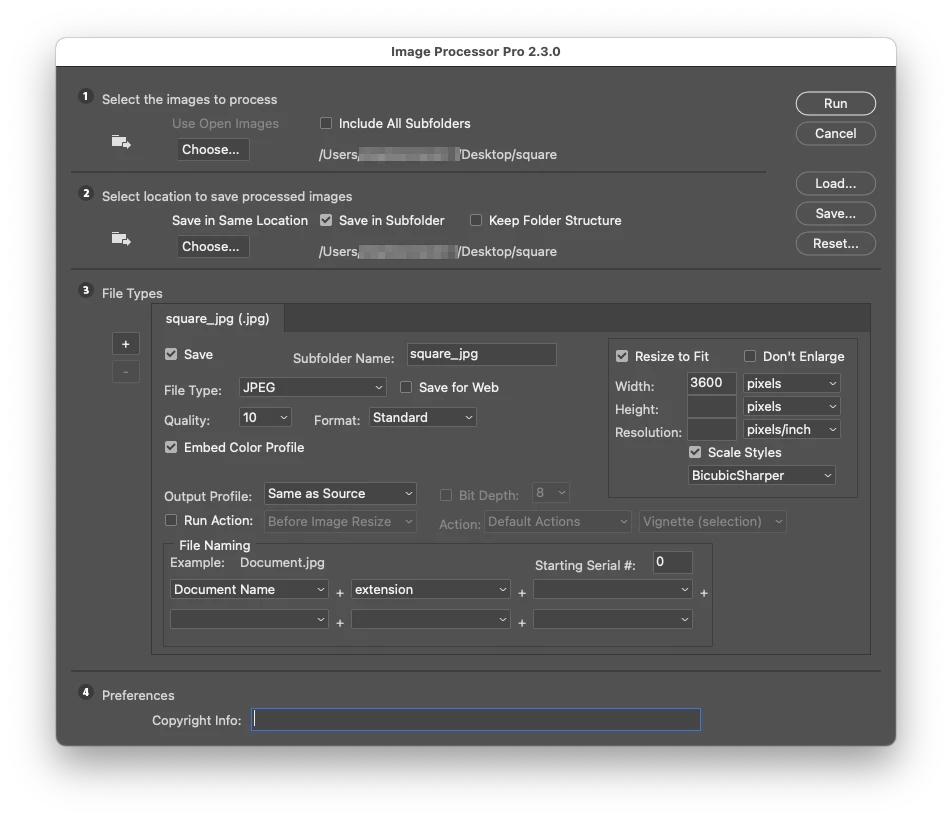This screenshot has height=820, width=952.
Task: Open the extension naming dropdown
Action: click(x=430, y=589)
